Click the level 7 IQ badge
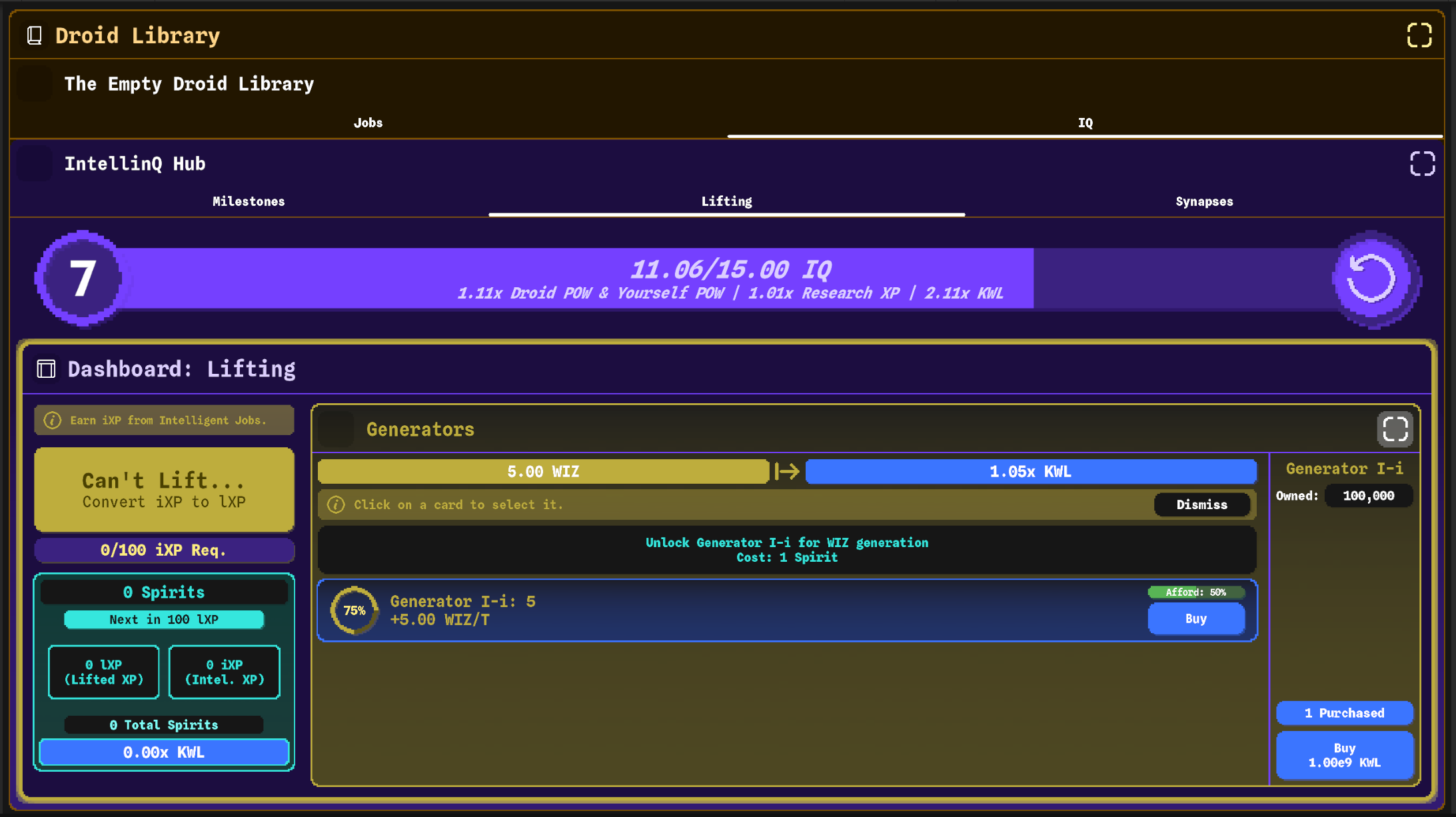The width and height of the screenshot is (1456, 817). coord(82,279)
